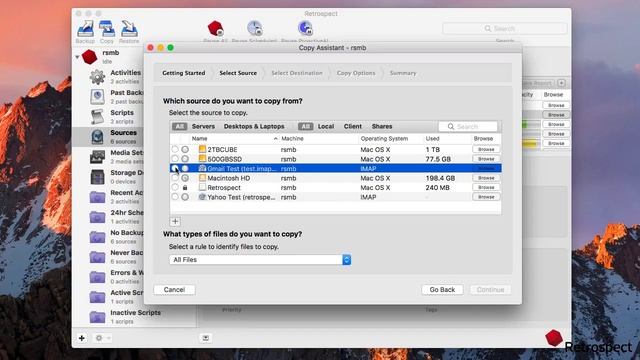The width and height of the screenshot is (640, 360).
Task: Click the source list Search field
Action: (x=468, y=127)
